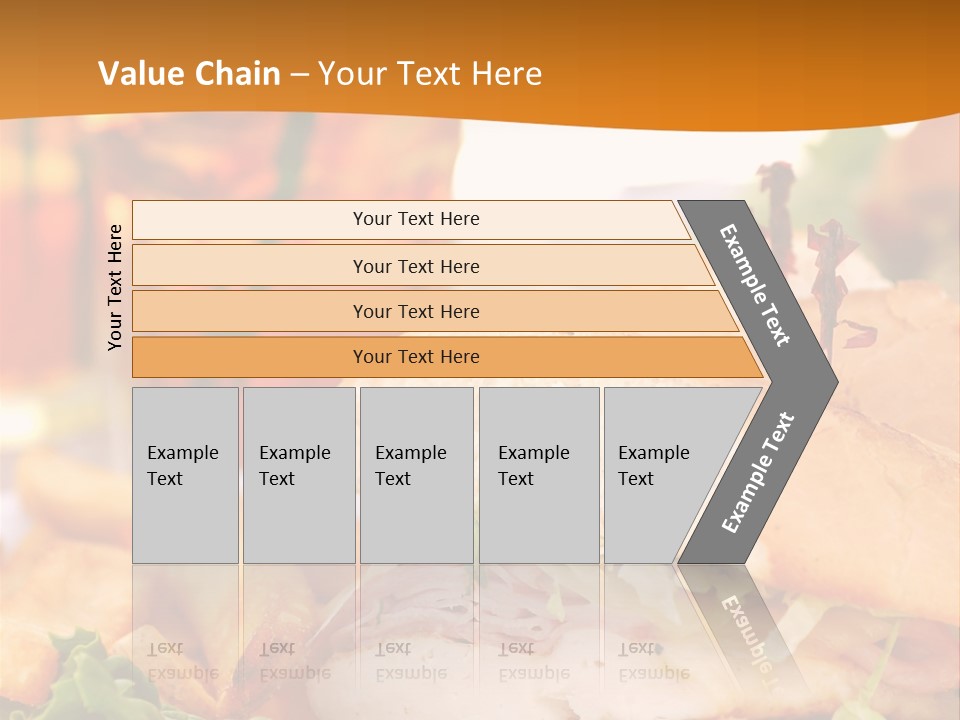This screenshot has height=720, width=960.
Task: Select the 'Value Chain – Your Text Here' title
Action: pyautogui.click(x=320, y=74)
